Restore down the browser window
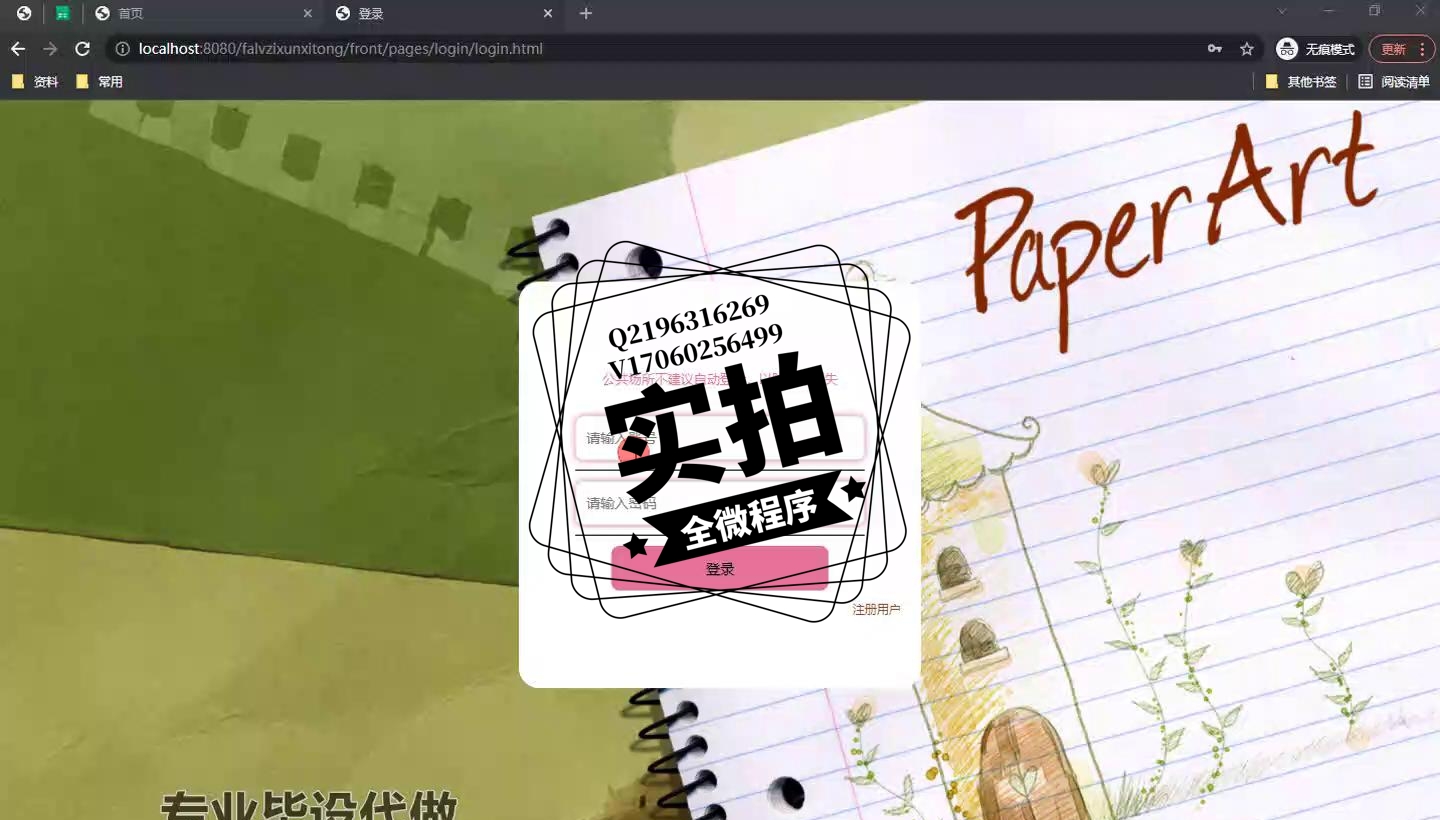The width and height of the screenshot is (1440, 820). point(1375,11)
